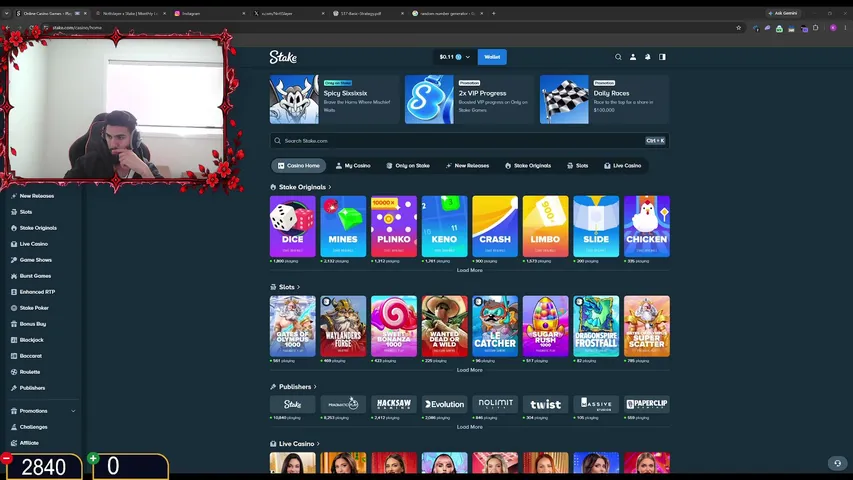Select the Only on Stake tab
Viewport: 853px width, 480px height.
[x=407, y=165]
